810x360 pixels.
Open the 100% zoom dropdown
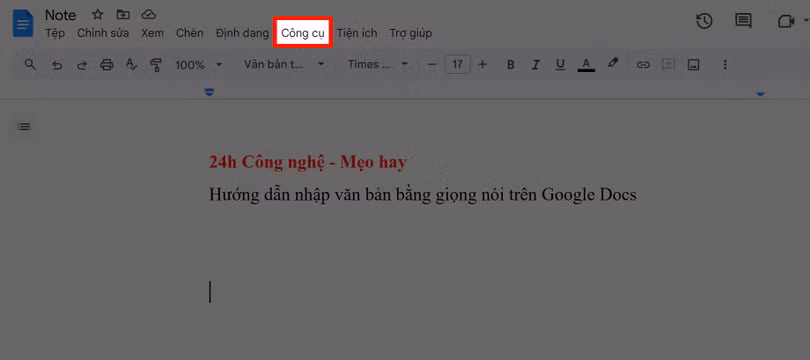[x=199, y=65]
